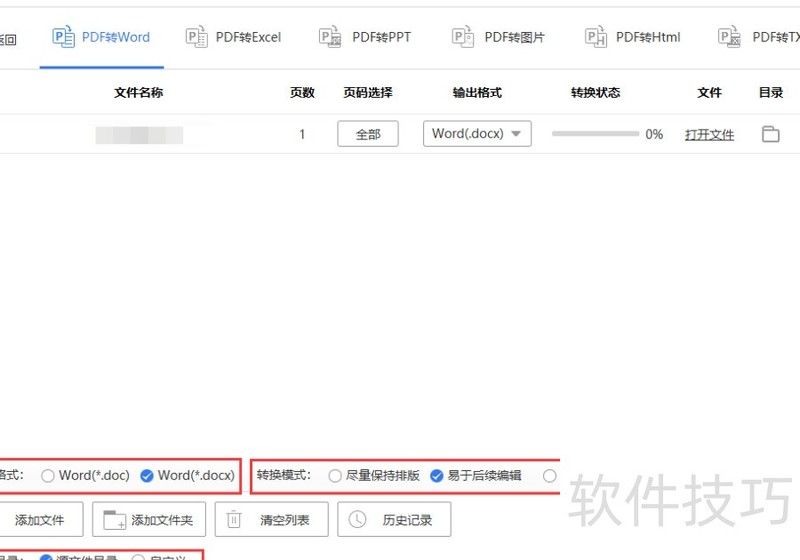This screenshot has width=800, height=560.
Task: Click the clock icon on 历史记录 button
Action: (357, 519)
